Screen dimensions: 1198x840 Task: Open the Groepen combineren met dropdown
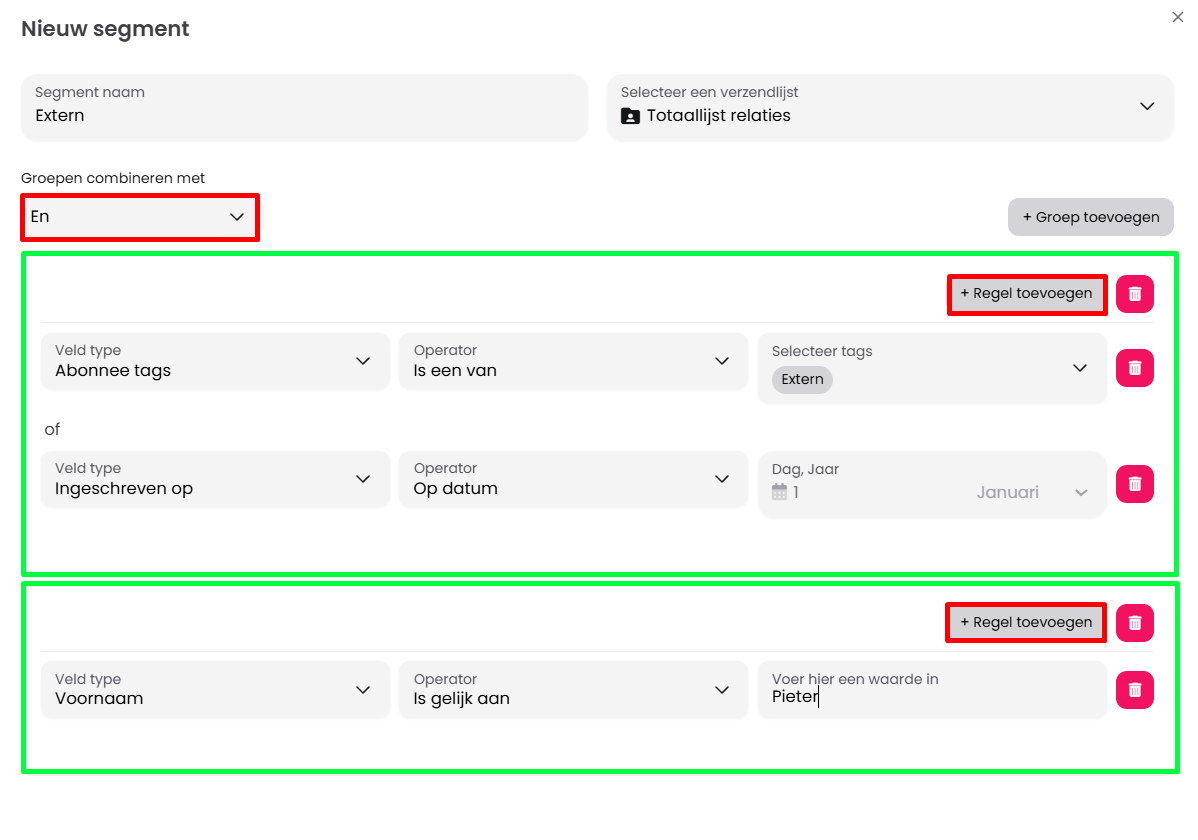[x=139, y=217]
